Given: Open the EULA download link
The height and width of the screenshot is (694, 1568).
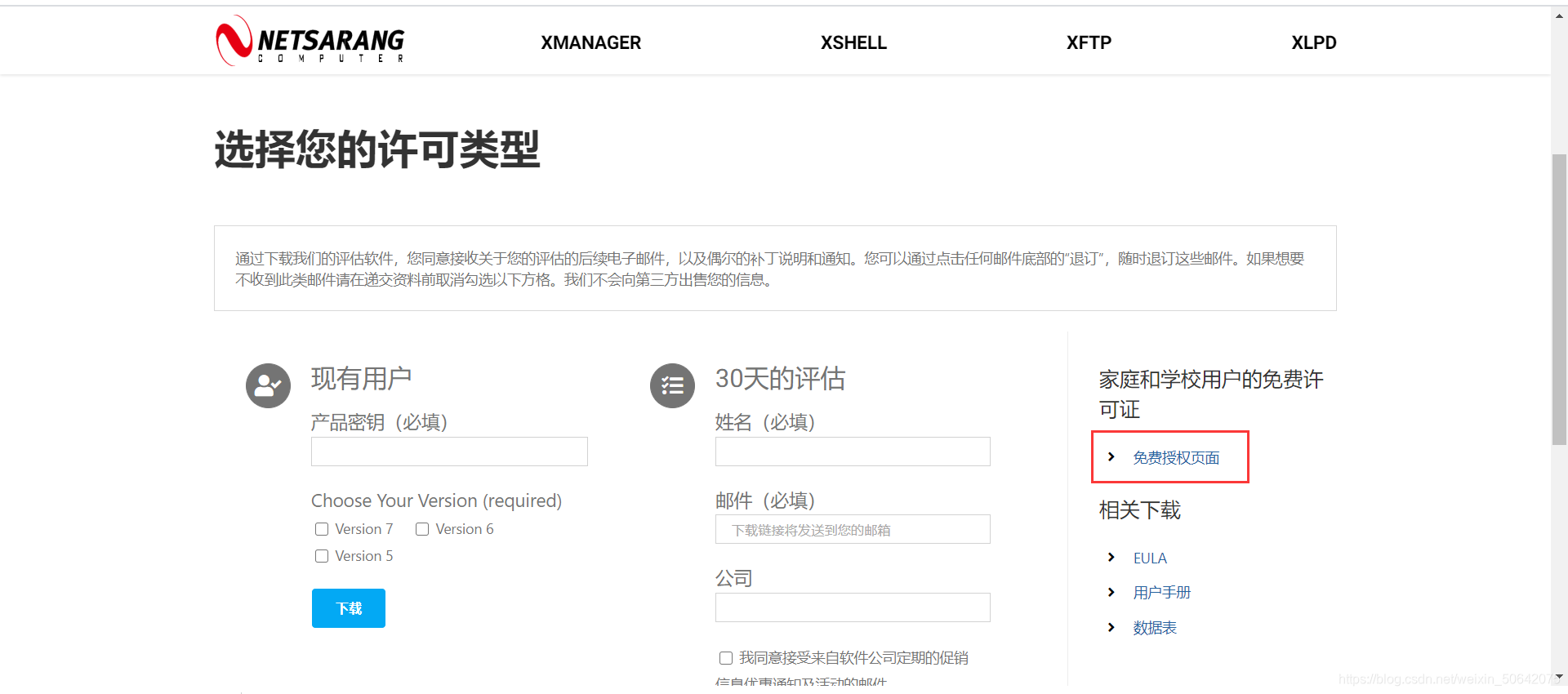Looking at the screenshot, I should (1150, 558).
